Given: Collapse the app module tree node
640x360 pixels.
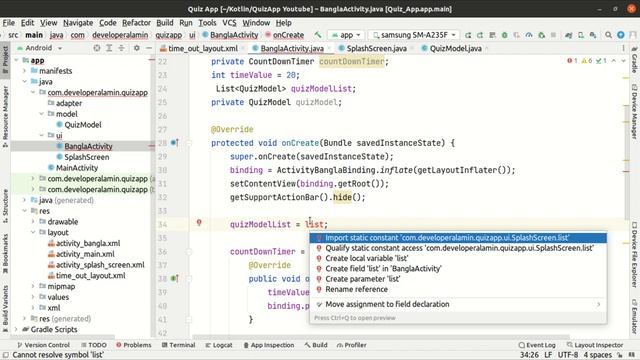Looking at the screenshot, I should tap(16, 60).
